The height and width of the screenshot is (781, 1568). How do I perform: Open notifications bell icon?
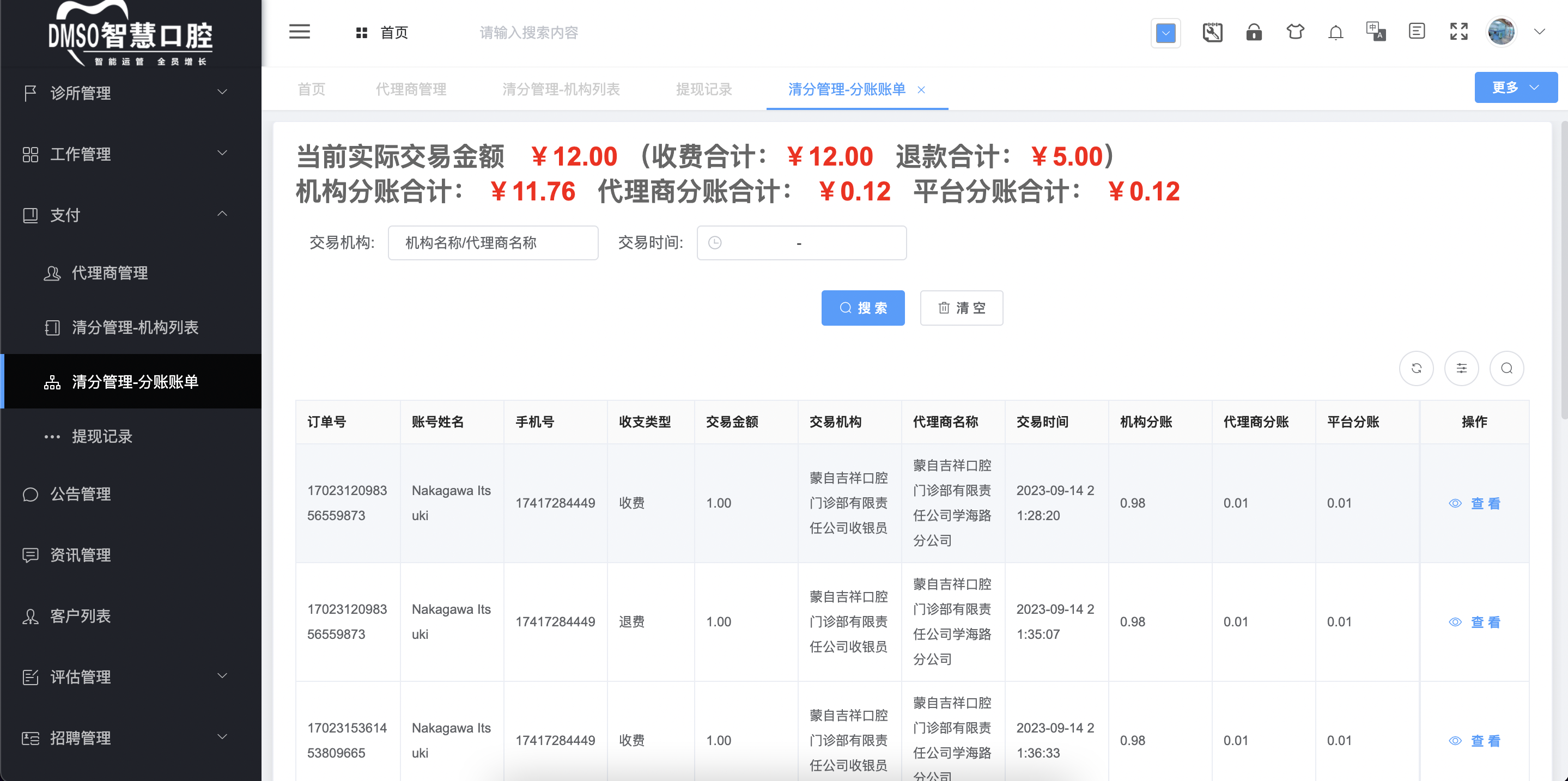(1335, 32)
